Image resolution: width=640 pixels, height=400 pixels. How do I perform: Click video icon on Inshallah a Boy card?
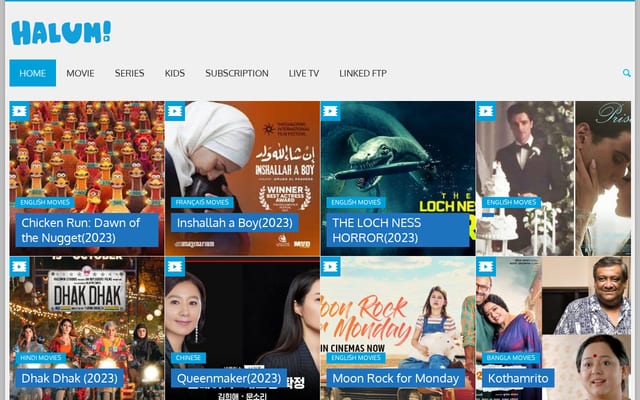(x=175, y=111)
